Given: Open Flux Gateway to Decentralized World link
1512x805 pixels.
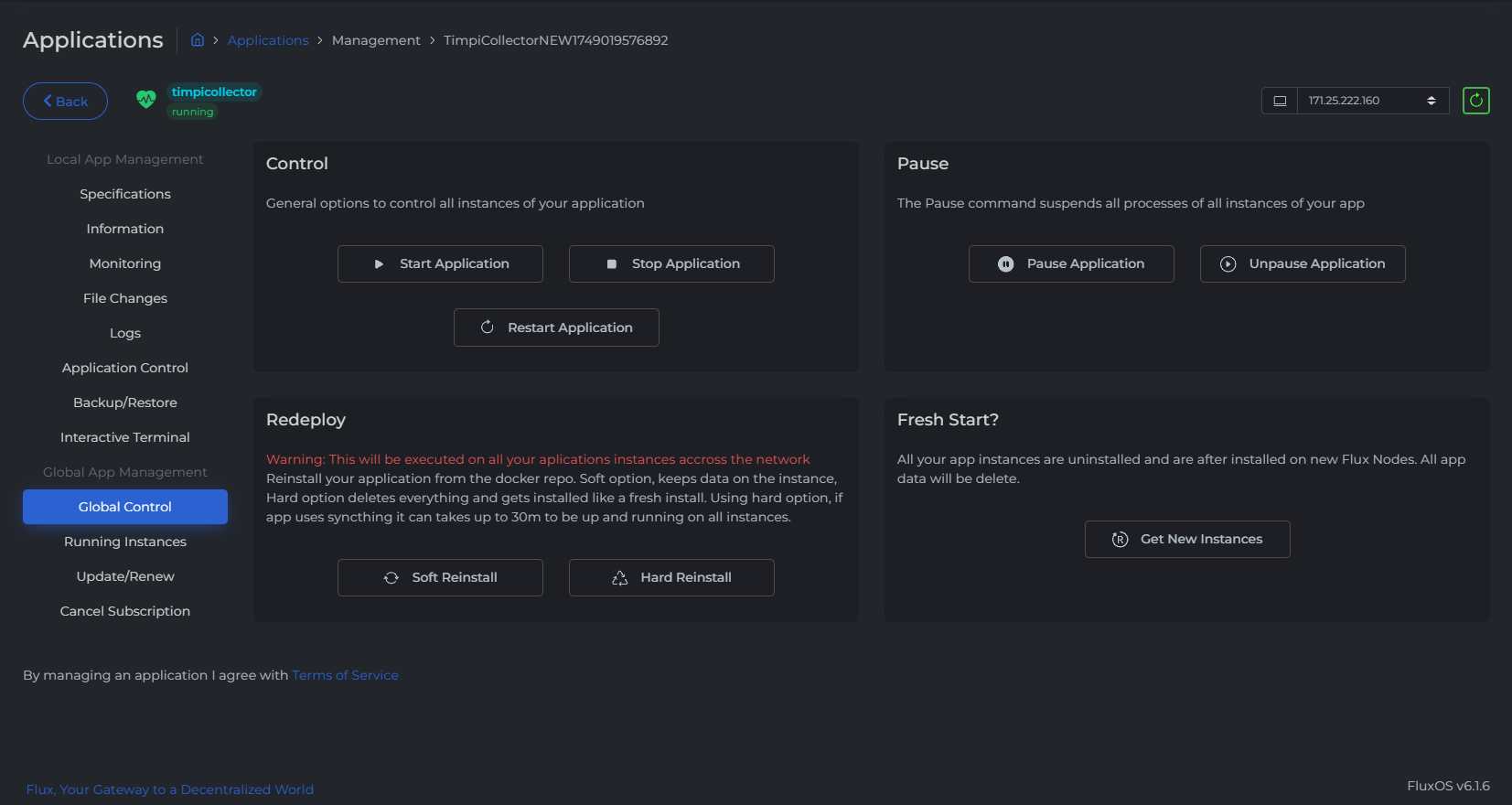Looking at the screenshot, I should [169, 789].
